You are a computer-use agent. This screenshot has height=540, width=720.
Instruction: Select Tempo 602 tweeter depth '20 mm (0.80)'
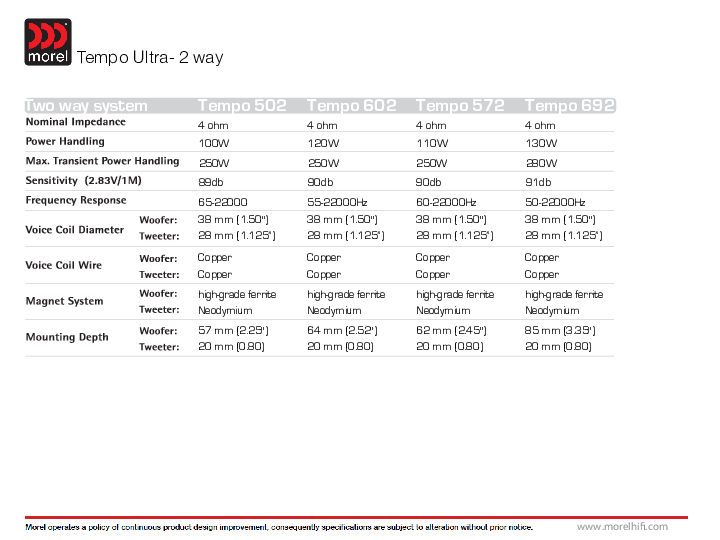point(340,346)
